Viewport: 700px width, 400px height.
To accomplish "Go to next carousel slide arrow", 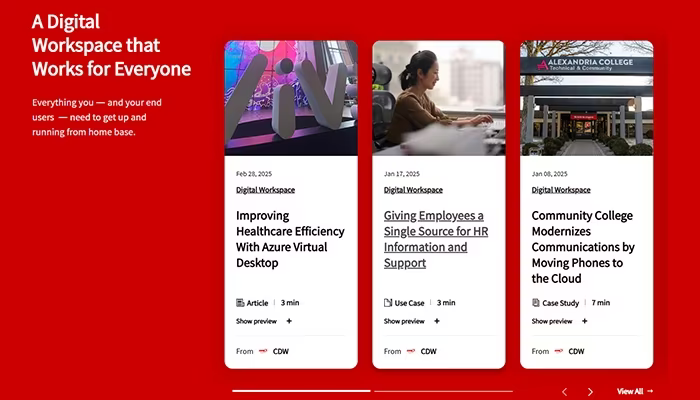I will [590, 392].
